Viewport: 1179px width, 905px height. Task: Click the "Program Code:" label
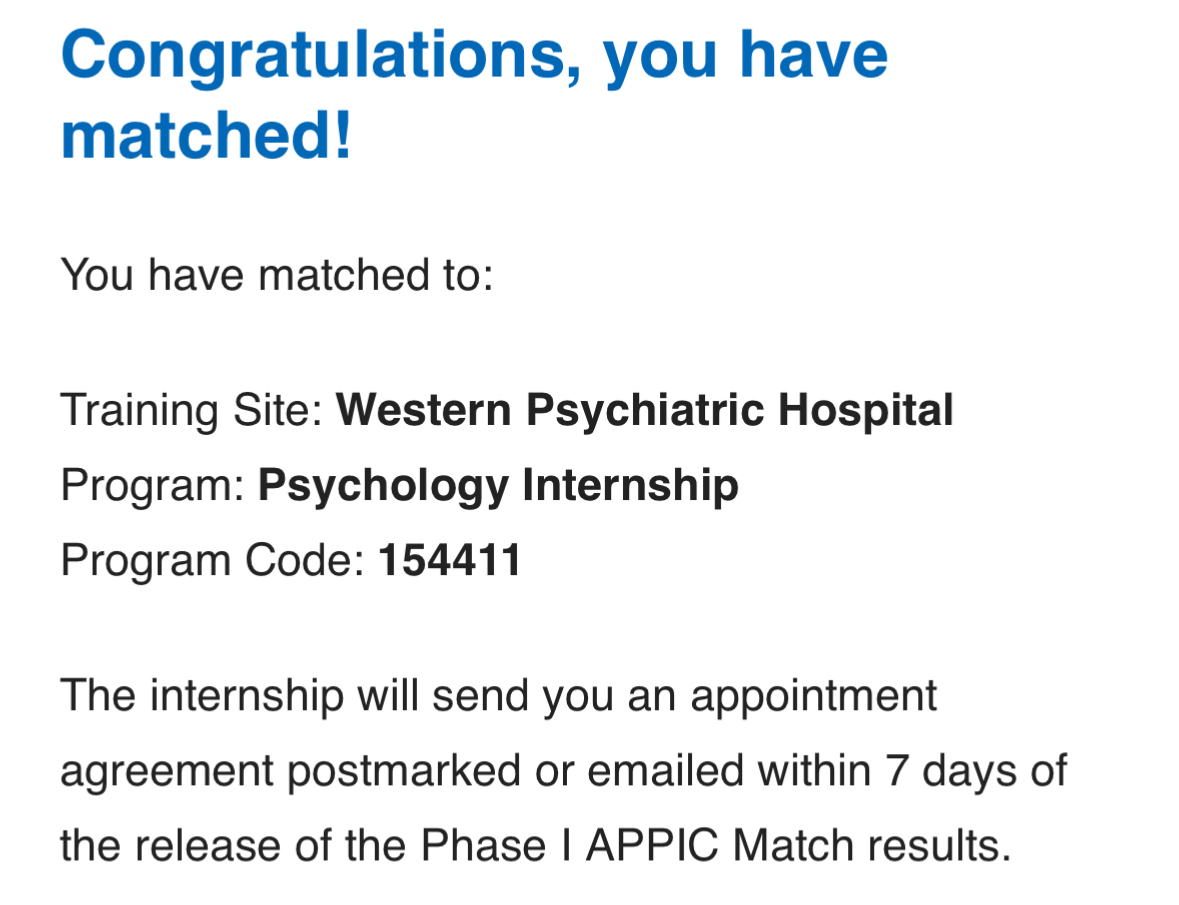(x=211, y=561)
